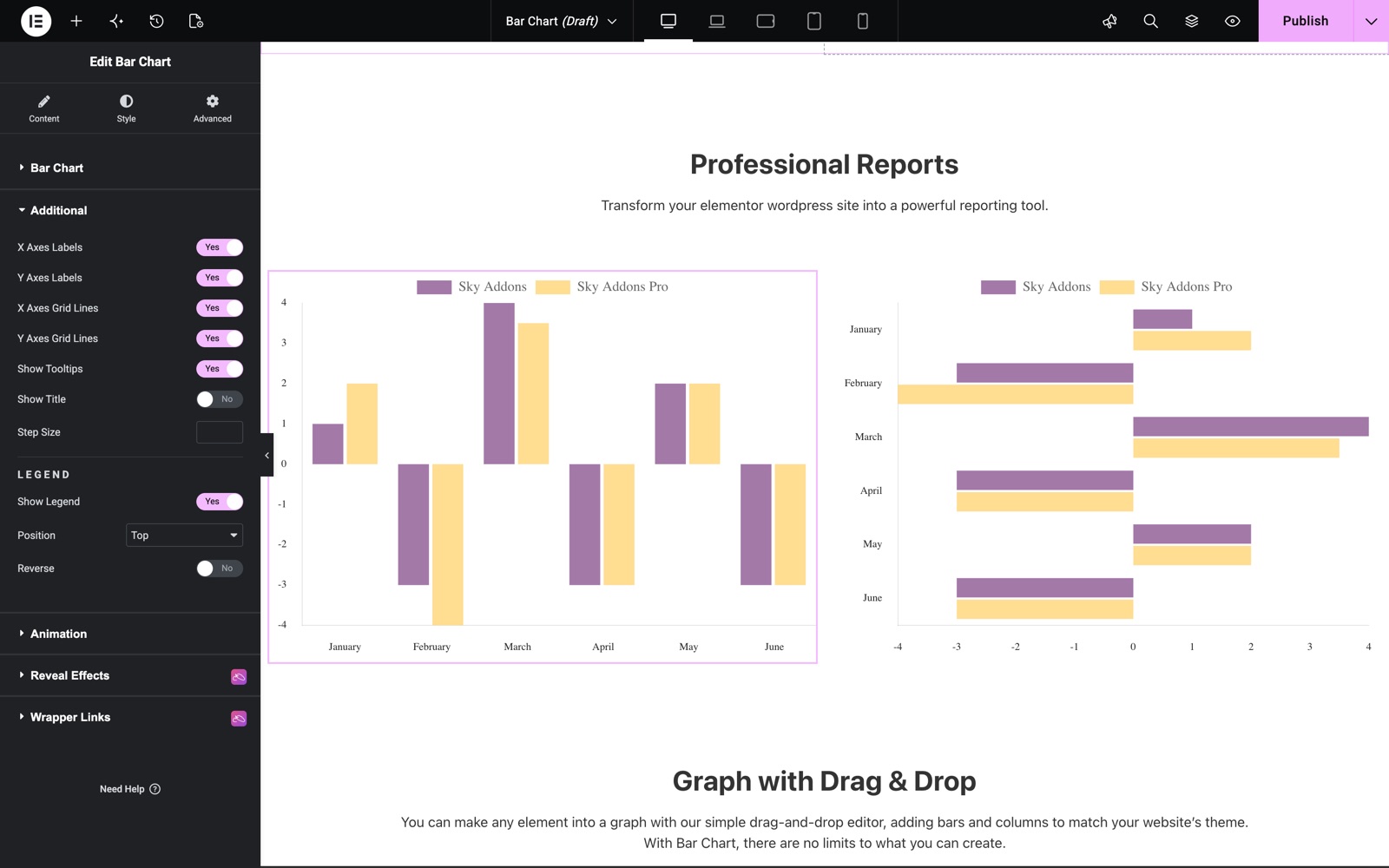Enable the Reverse legend switch
Screen dimensions: 1389x868
[x=220, y=569]
